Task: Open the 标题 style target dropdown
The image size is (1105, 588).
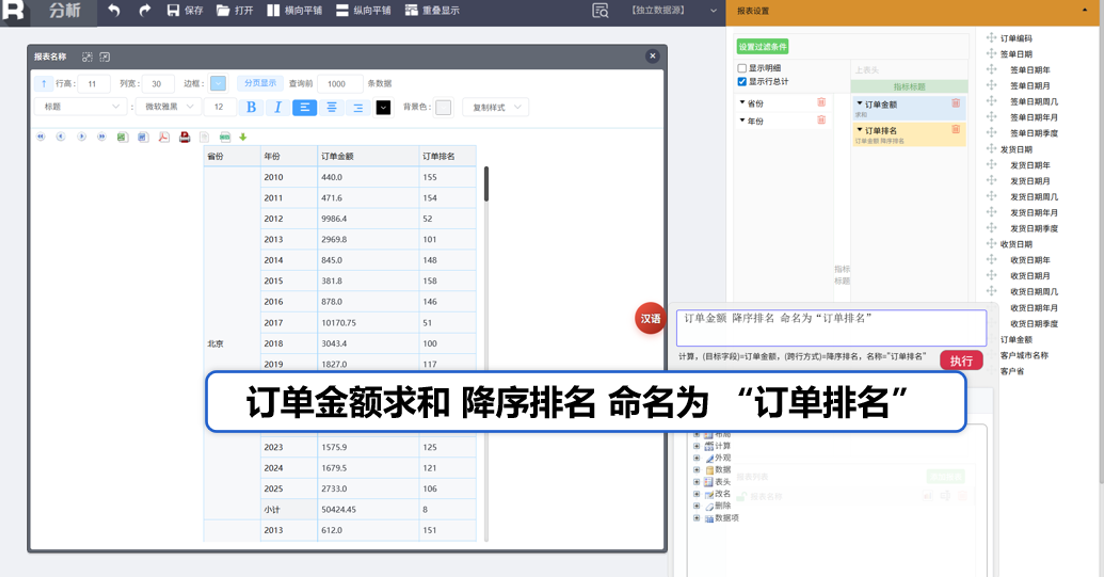Action: coord(80,107)
